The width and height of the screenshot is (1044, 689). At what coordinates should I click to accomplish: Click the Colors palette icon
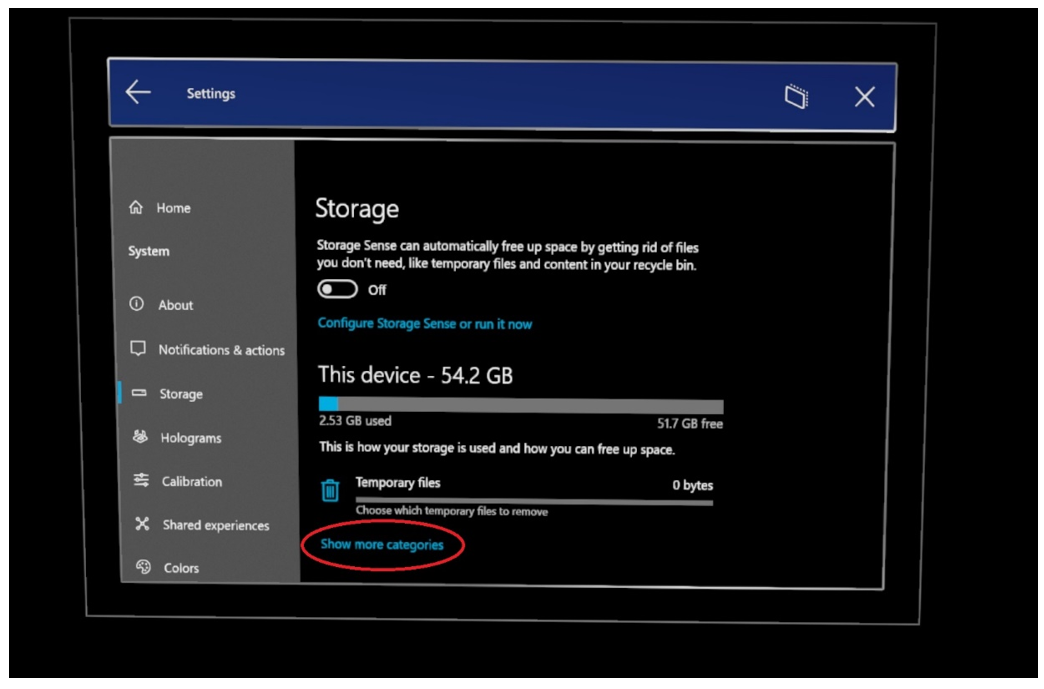(x=143, y=567)
